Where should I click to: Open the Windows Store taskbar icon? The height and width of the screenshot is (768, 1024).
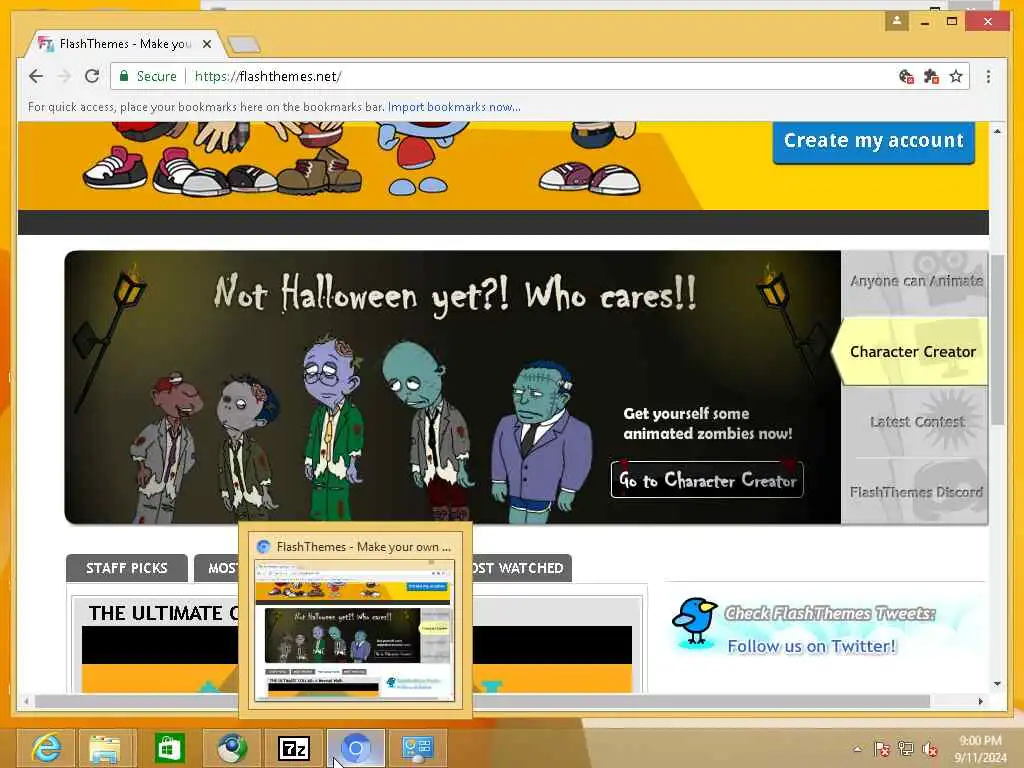[169, 748]
